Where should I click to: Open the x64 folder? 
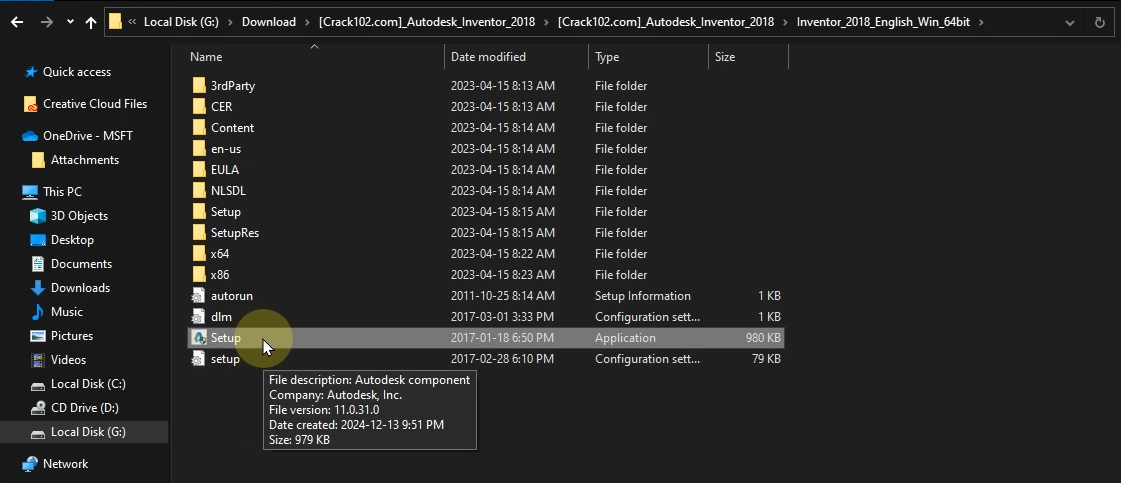coord(220,254)
